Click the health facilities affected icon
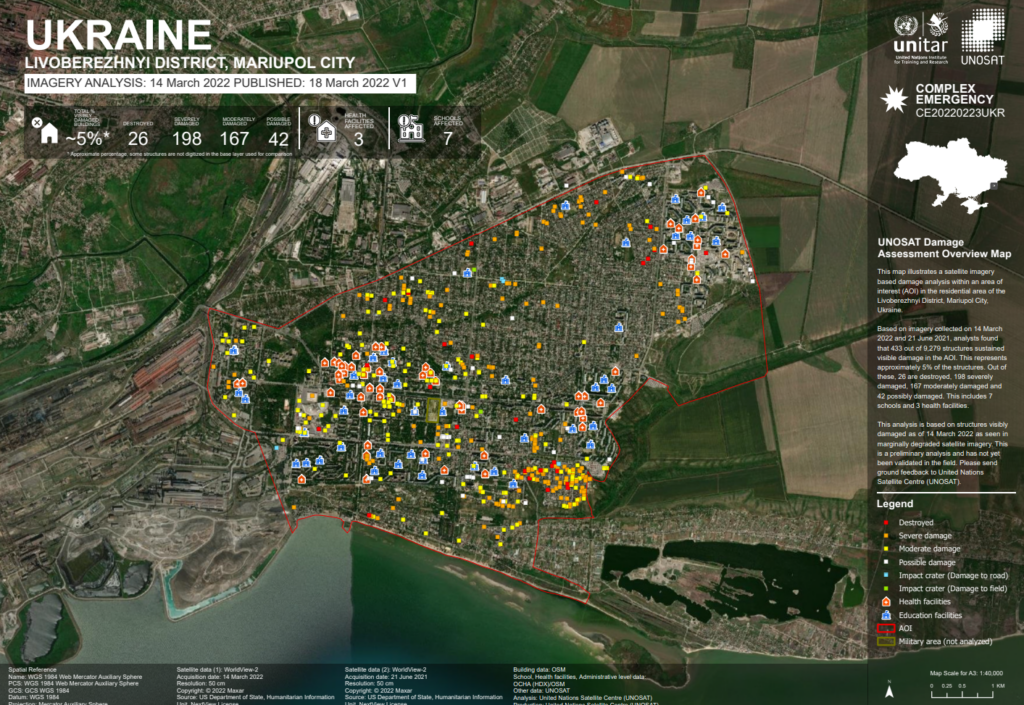Screen dimensions: 1024x705 (x=326, y=131)
